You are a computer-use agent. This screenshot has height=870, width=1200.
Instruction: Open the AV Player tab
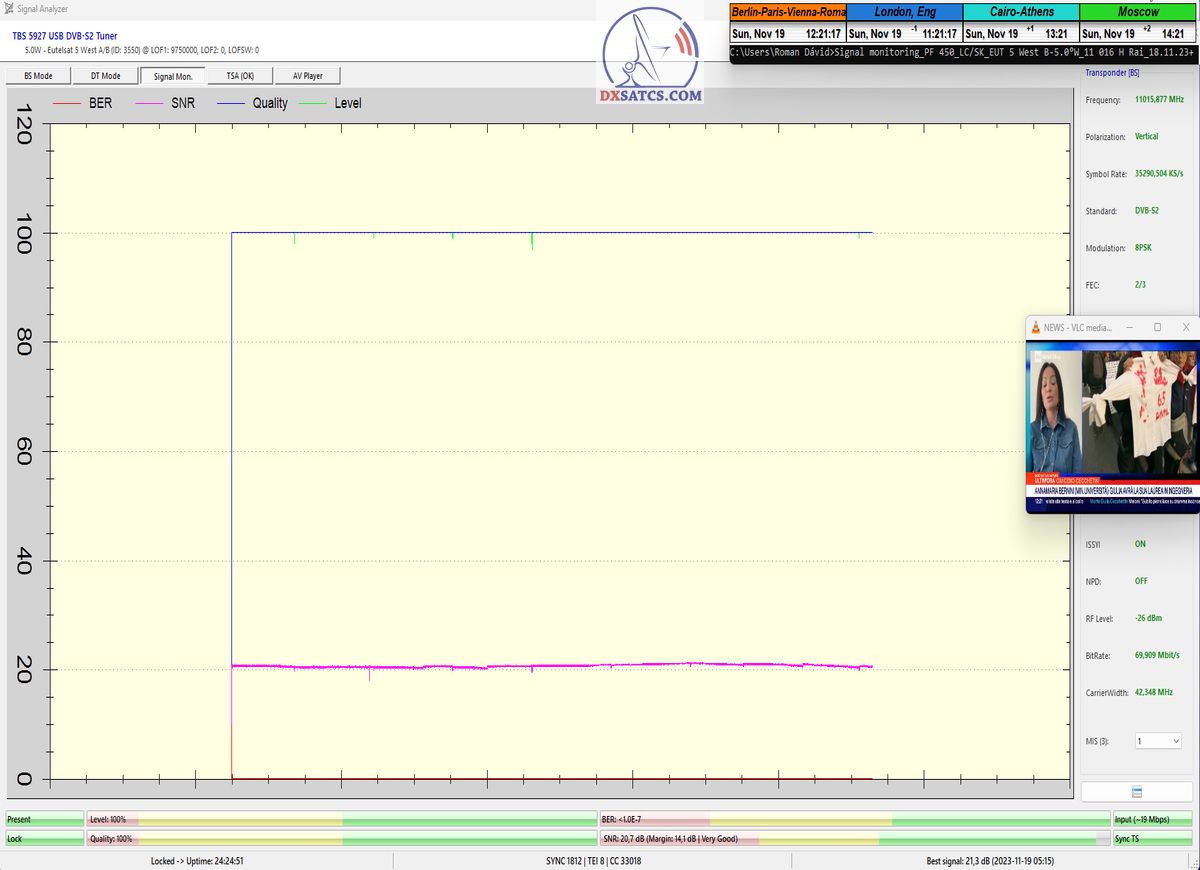(307, 76)
